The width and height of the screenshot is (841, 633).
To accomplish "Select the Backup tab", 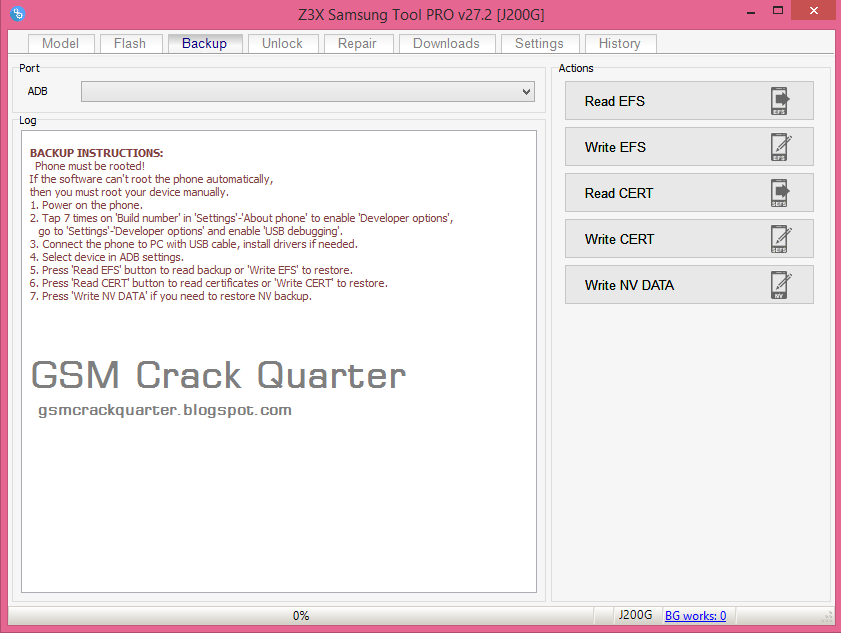I will (204, 43).
